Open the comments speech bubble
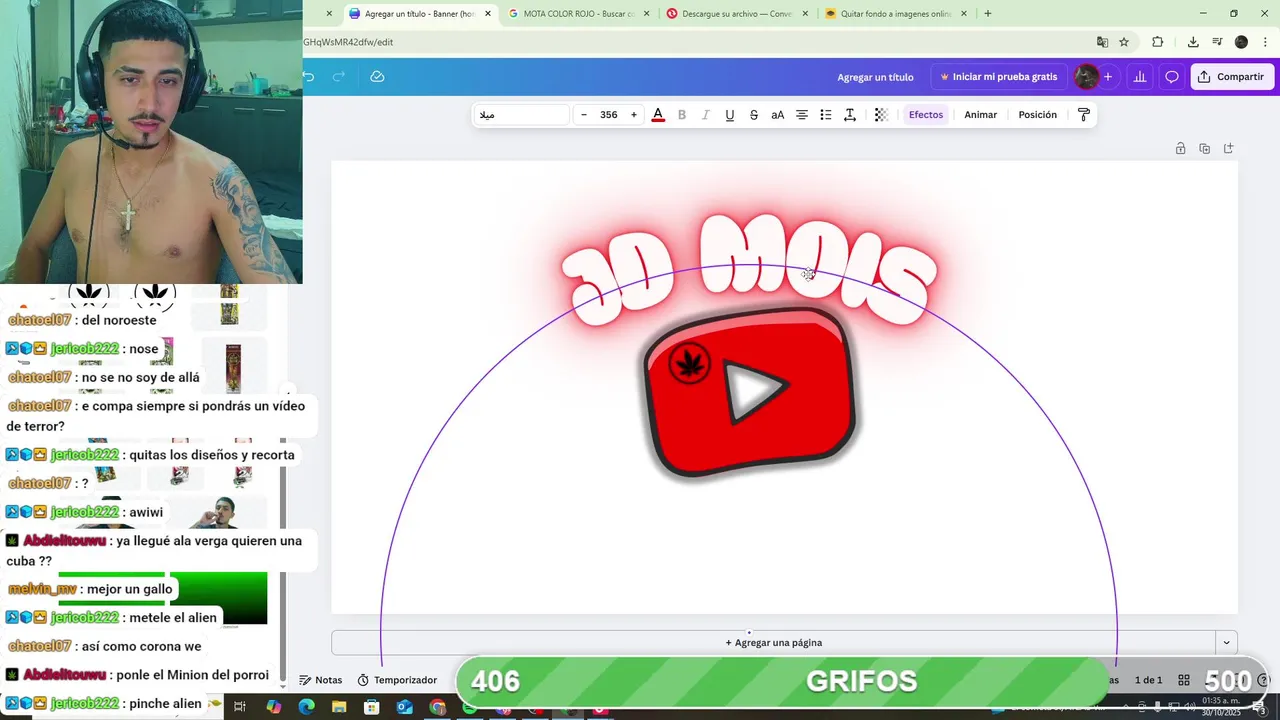 tap(1172, 77)
